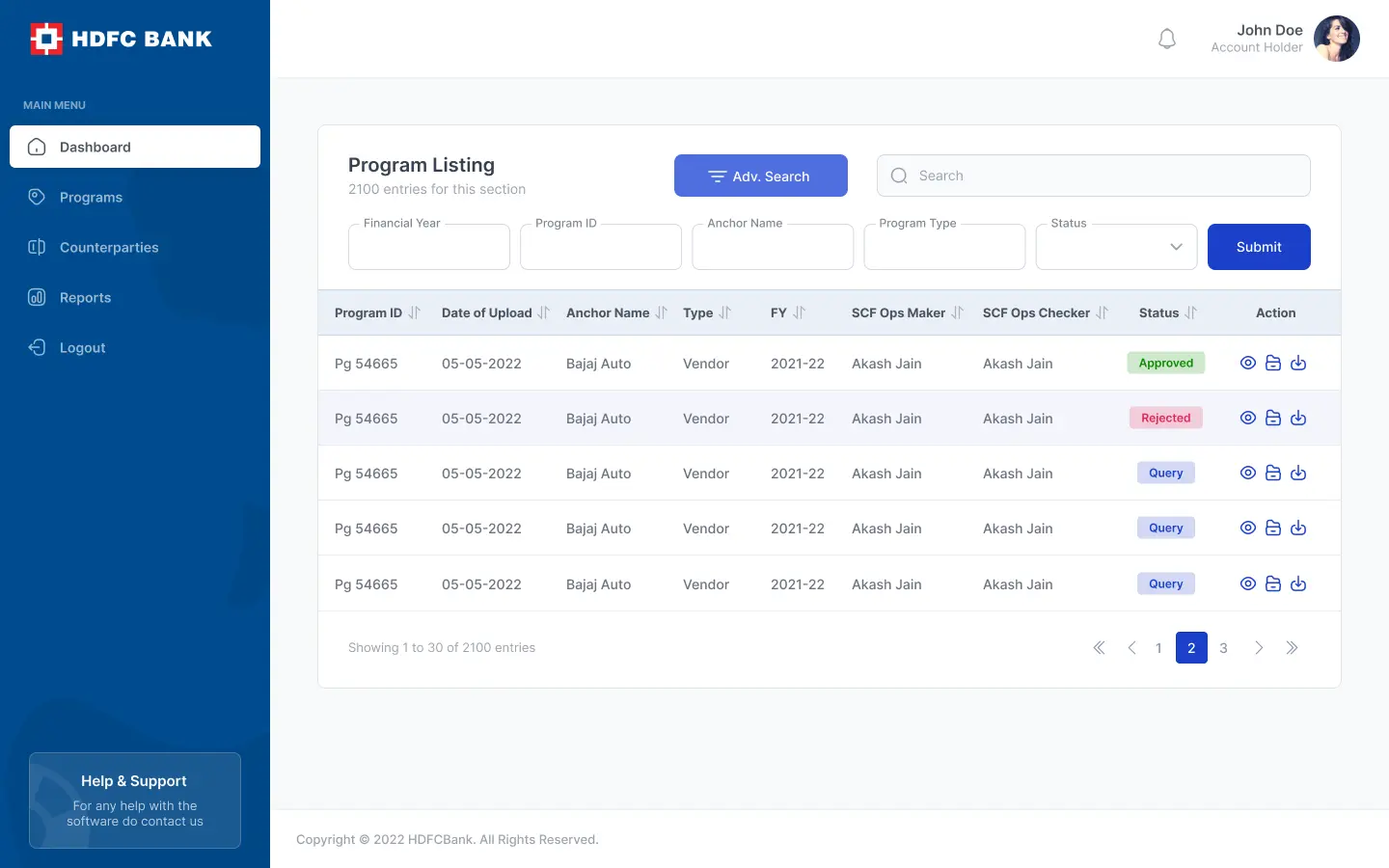
Task: Open Counterparties in the main menu
Action: 135,247
